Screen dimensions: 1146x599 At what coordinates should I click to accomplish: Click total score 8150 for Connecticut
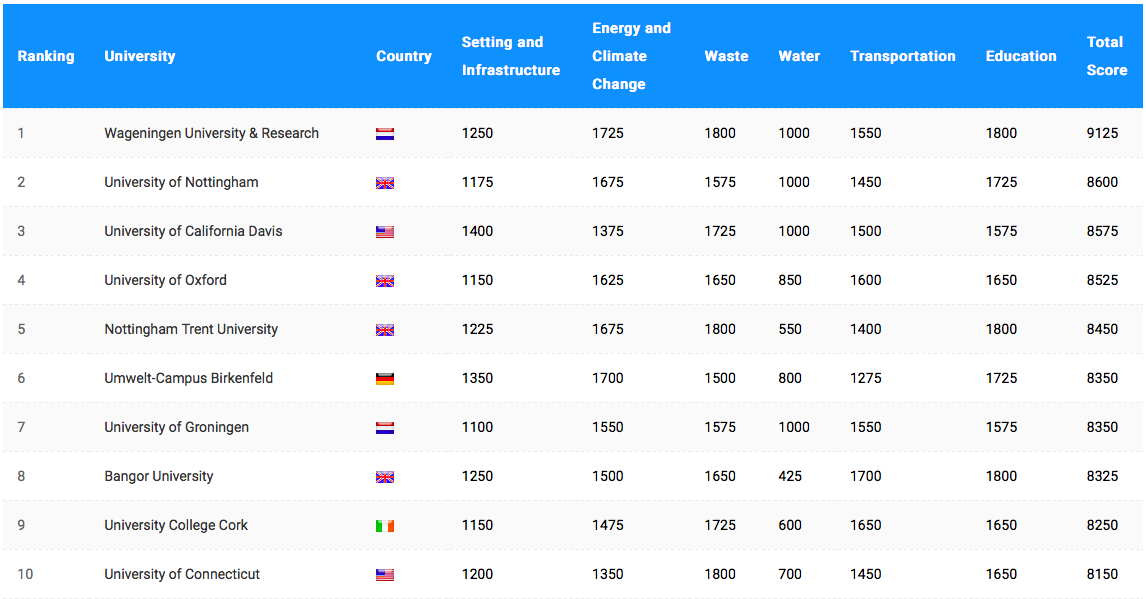pyautogui.click(x=1102, y=573)
